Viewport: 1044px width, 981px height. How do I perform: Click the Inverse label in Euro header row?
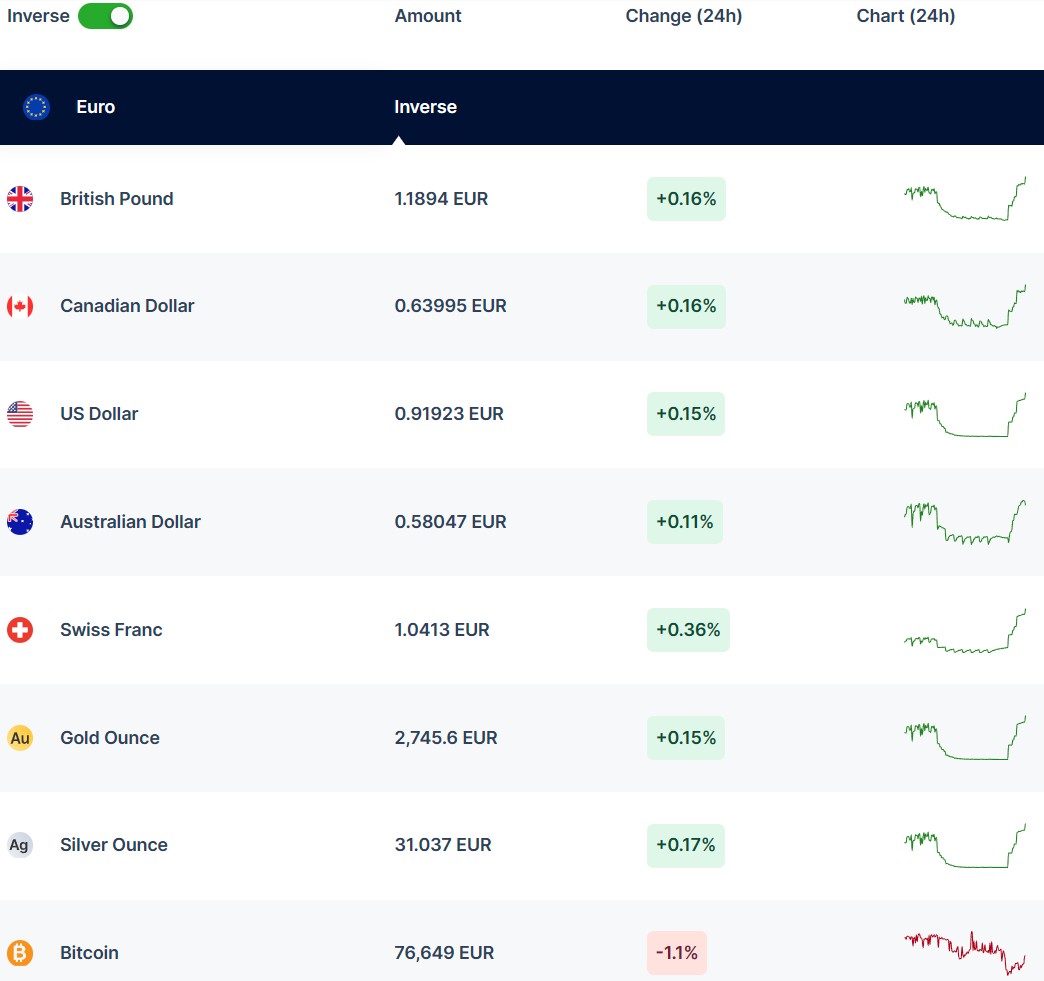pyautogui.click(x=425, y=107)
